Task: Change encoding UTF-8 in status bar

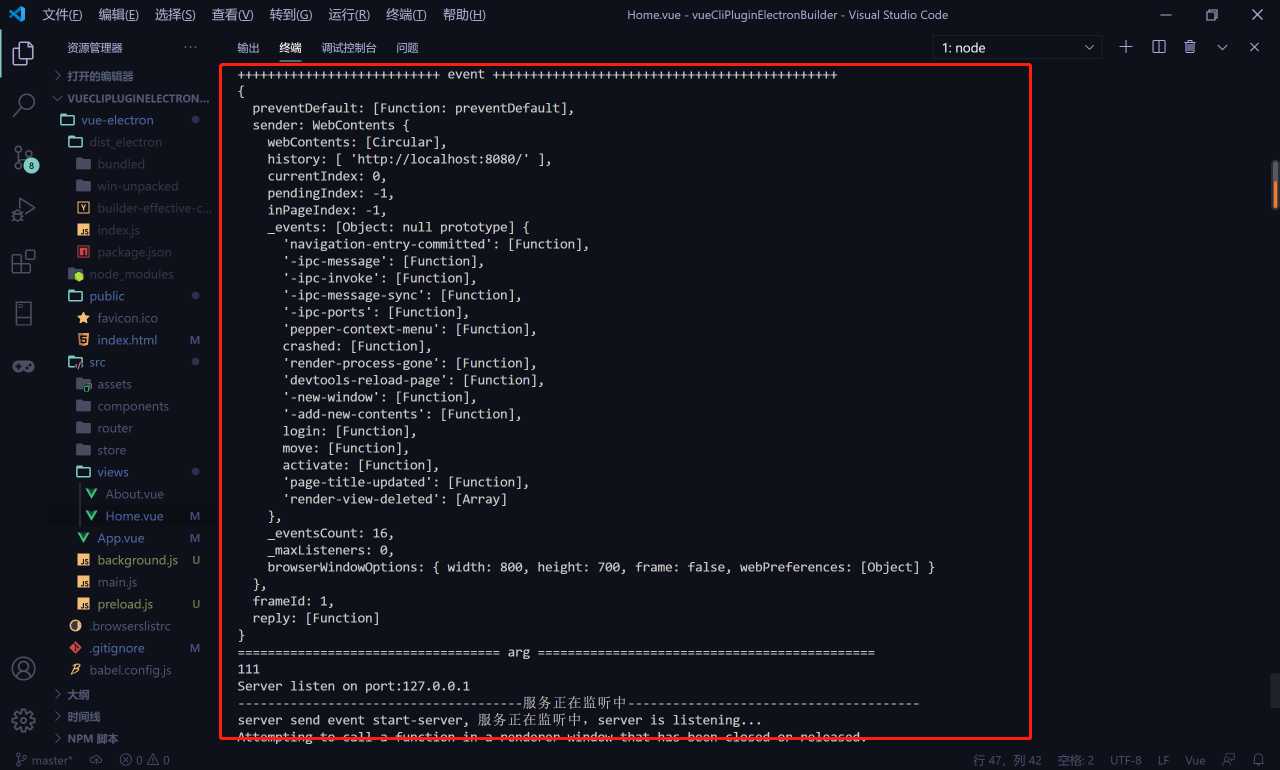Action: tap(1125, 760)
